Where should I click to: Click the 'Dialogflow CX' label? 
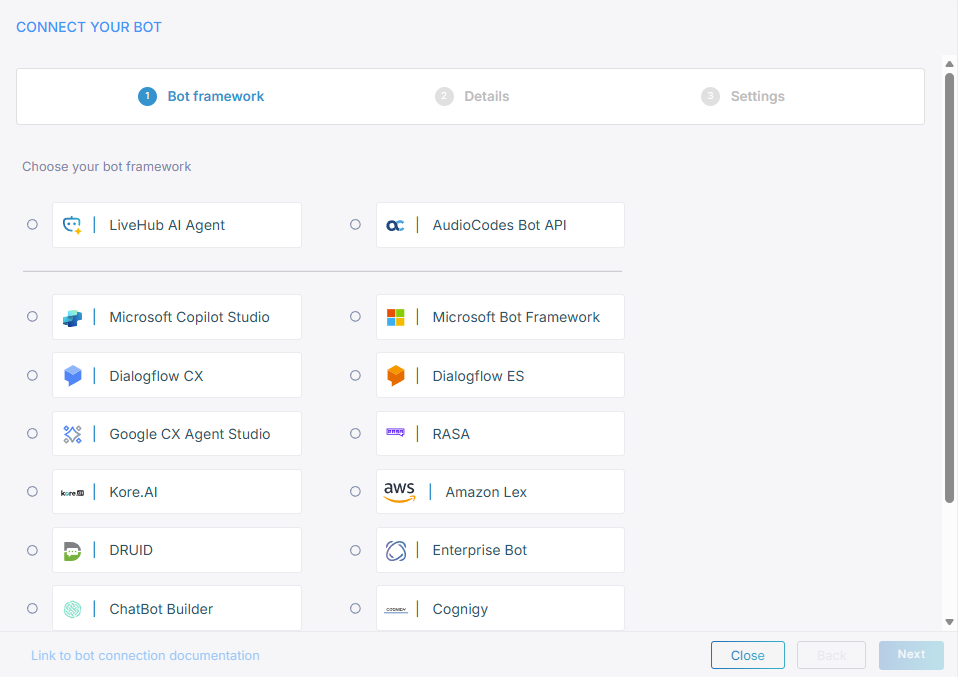[156, 376]
